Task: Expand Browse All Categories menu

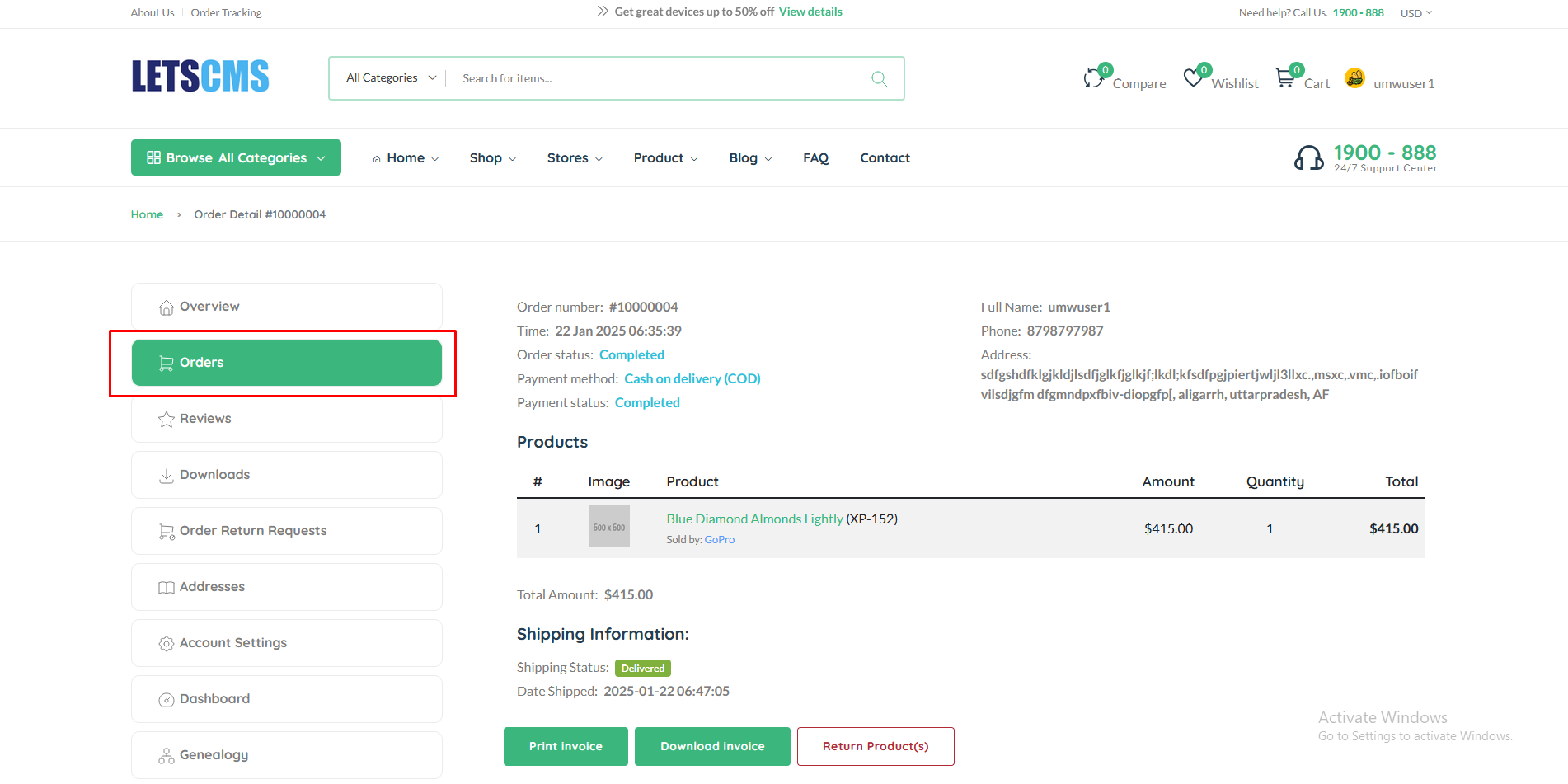Action: (236, 157)
